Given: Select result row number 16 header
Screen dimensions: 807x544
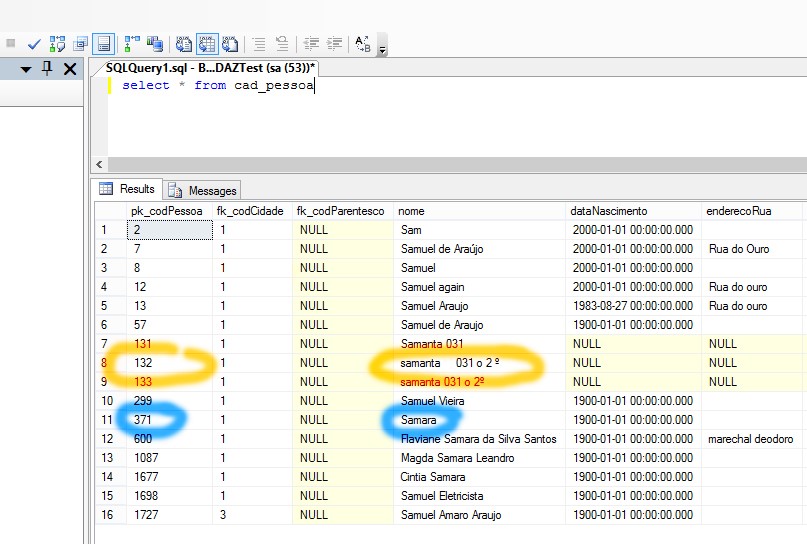Looking at the screenshot, I should pyautogui.click(x=111, y=515).
